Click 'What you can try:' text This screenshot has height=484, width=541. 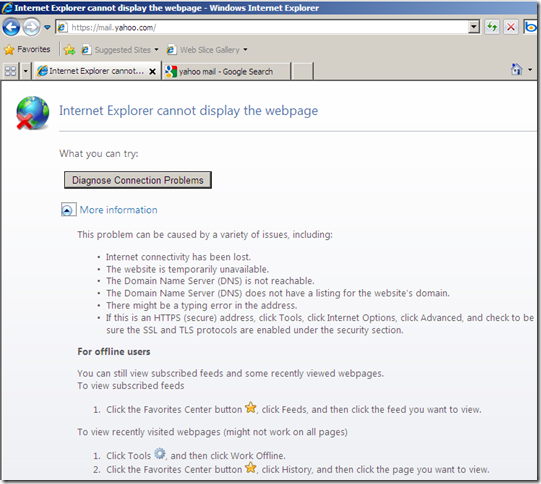(99, 154)
